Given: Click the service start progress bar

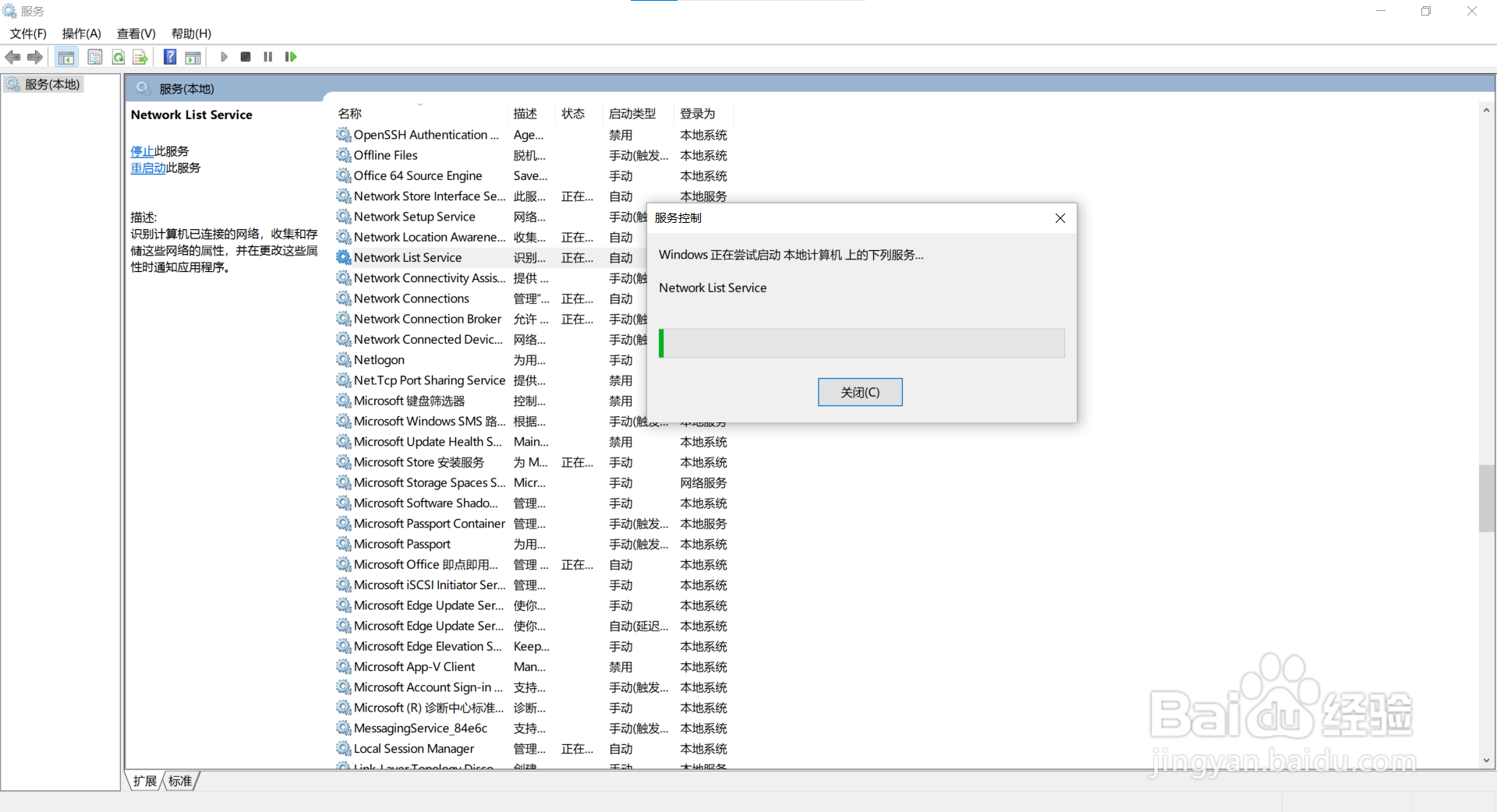Looking at the screenshot, I should click(x=862, y=343).
